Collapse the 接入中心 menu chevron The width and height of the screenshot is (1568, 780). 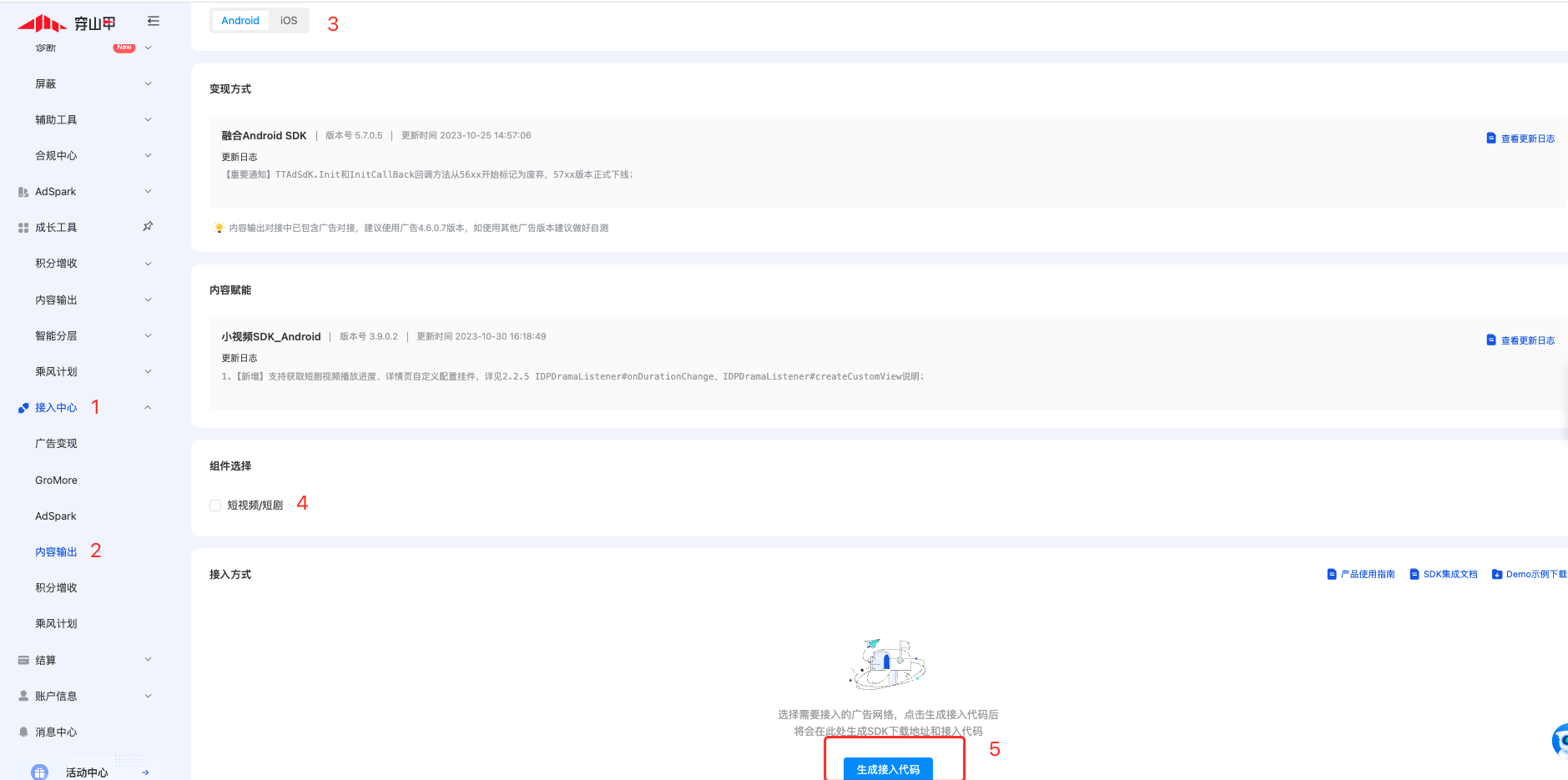[148, 408]
